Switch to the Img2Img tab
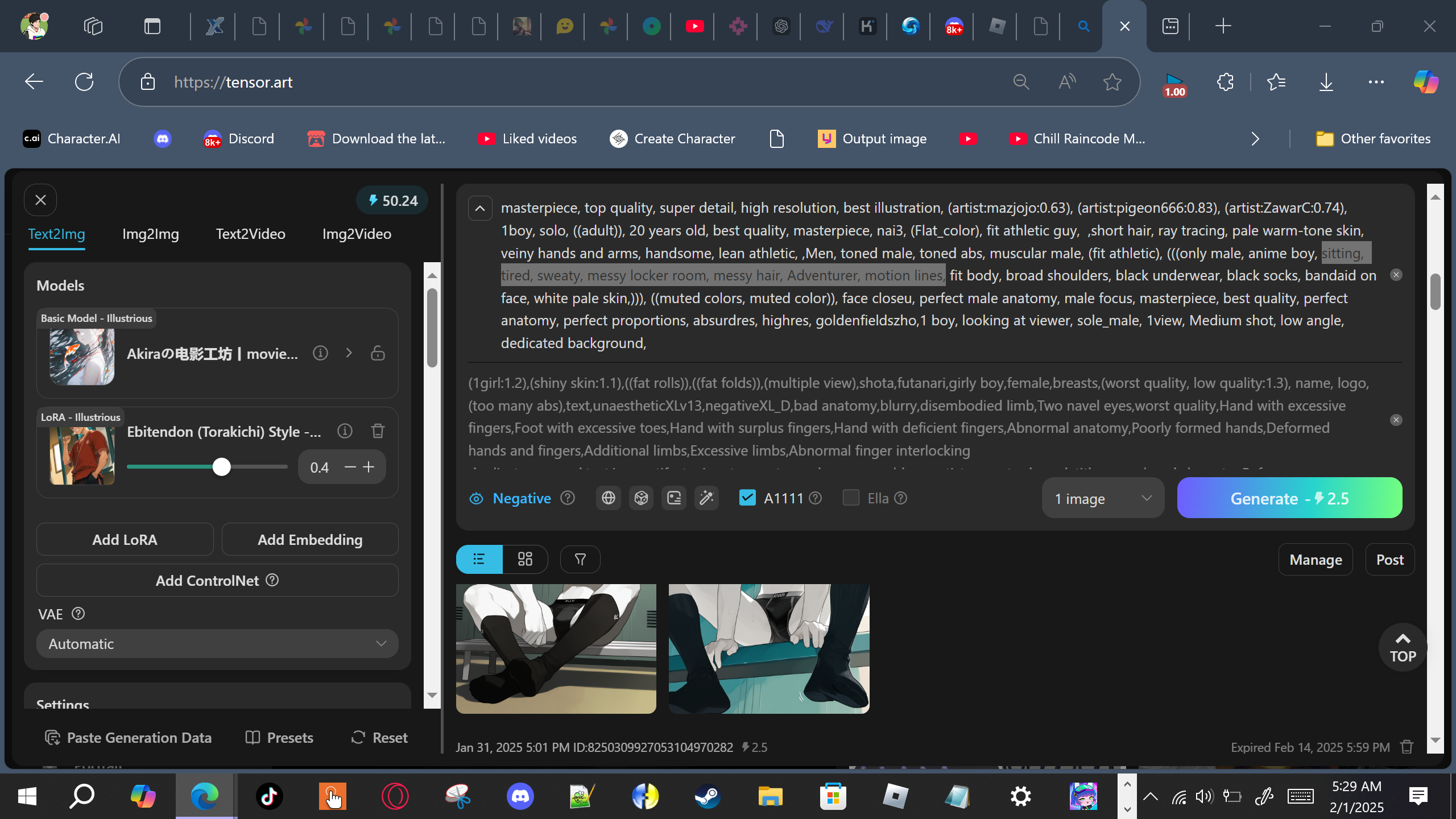The image size is (1456, 819). [151, 234]
